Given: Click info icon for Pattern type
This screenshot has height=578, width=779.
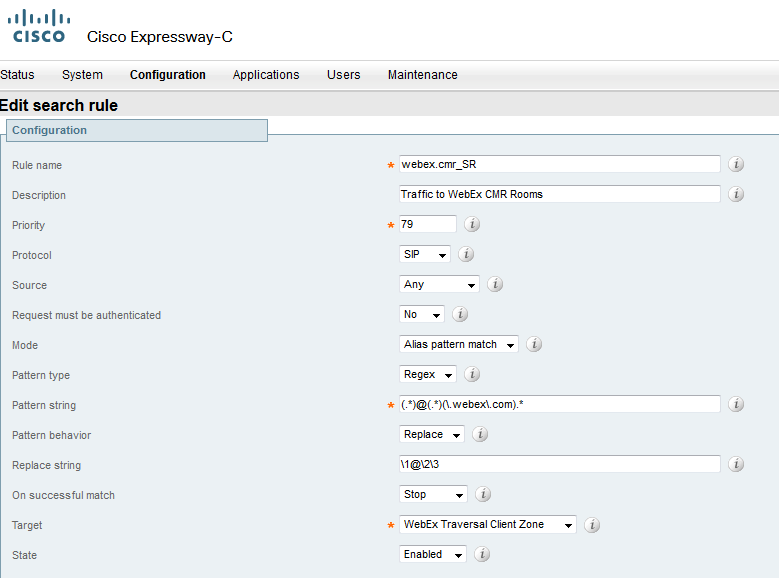Looking at the screenshot, I should pyautogui.click(x=472, y=374).
